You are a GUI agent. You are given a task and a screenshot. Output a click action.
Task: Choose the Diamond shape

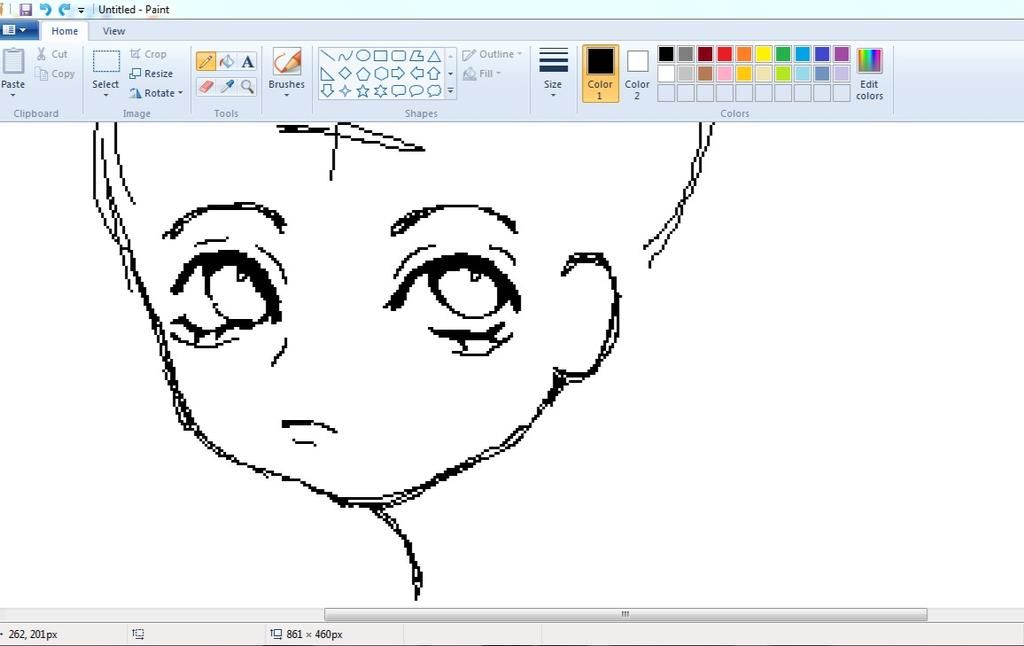(x=345, y=73)
